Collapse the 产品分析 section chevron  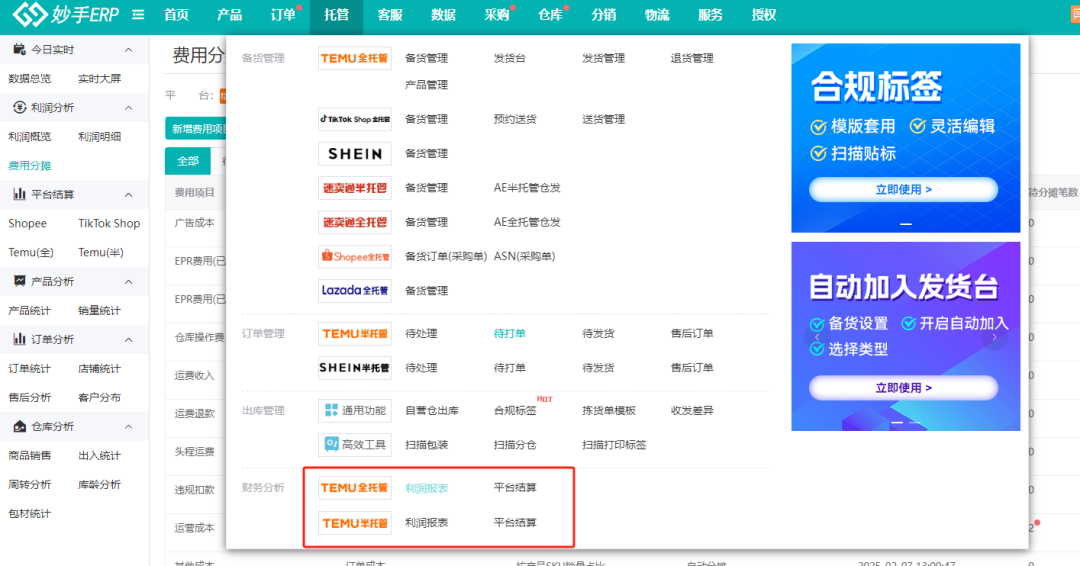tap(129, 282)
